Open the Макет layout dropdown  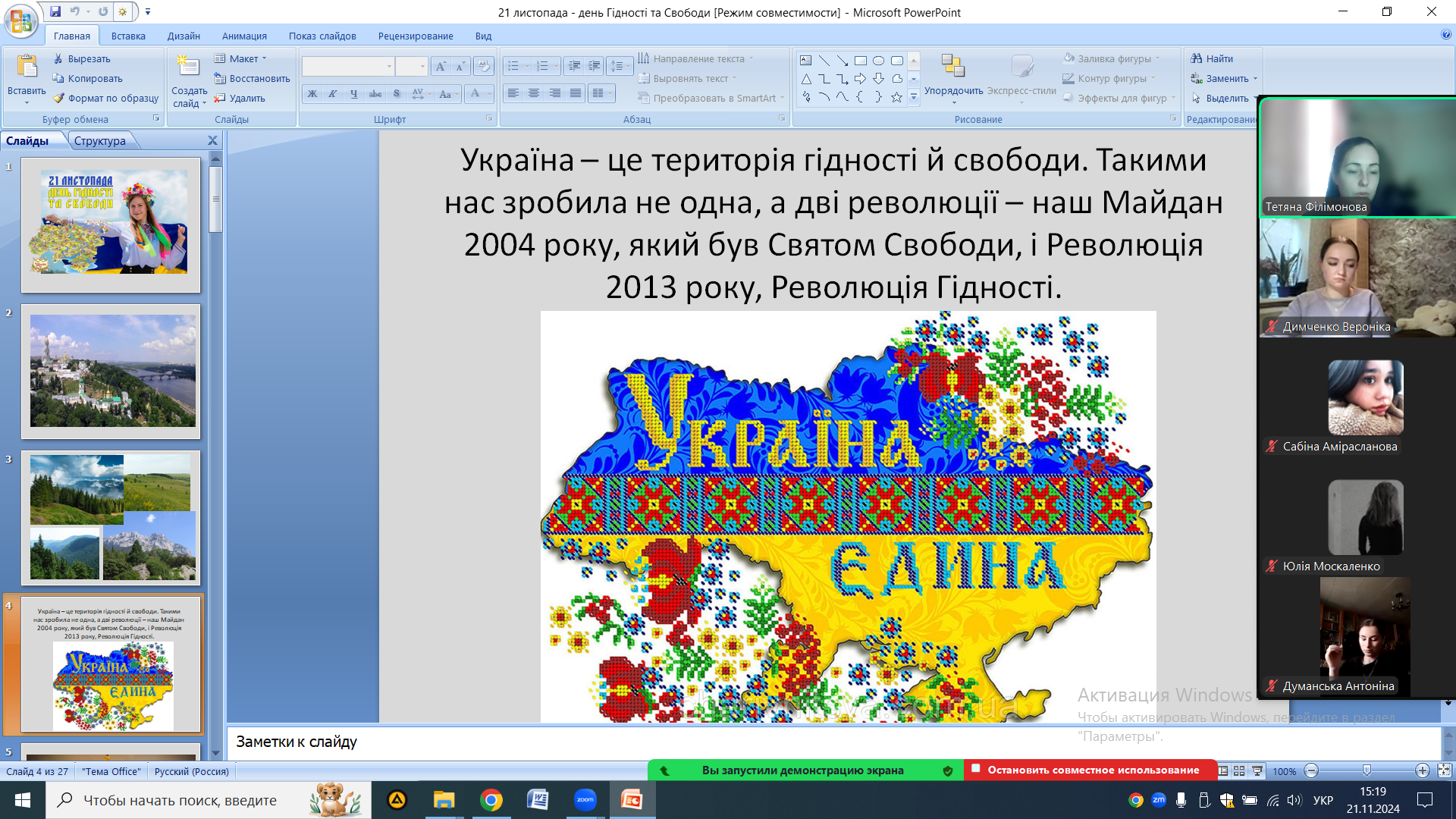pos(243,58)
